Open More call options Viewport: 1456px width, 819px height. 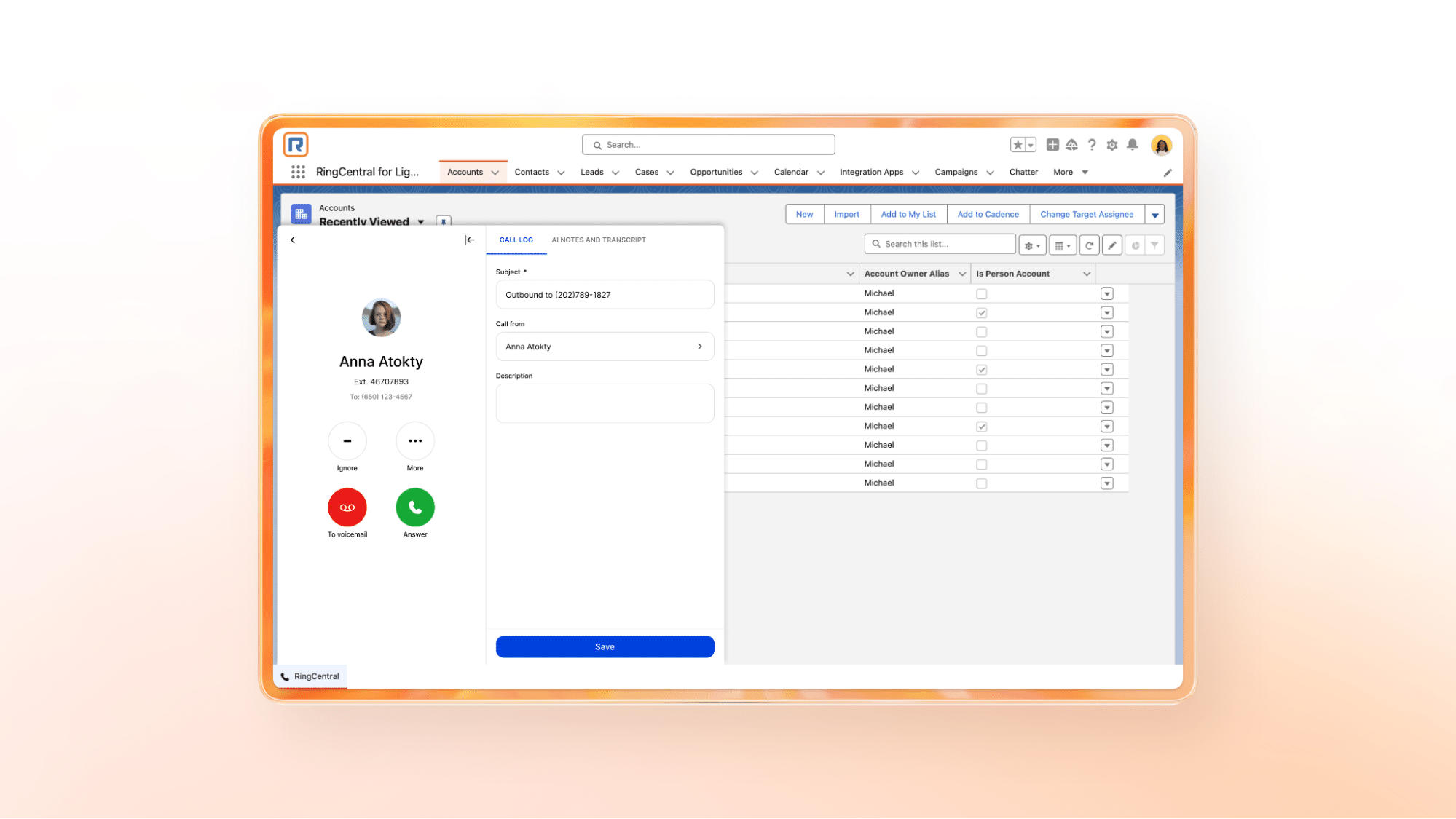pyautogui.click(x=415, y=441)
